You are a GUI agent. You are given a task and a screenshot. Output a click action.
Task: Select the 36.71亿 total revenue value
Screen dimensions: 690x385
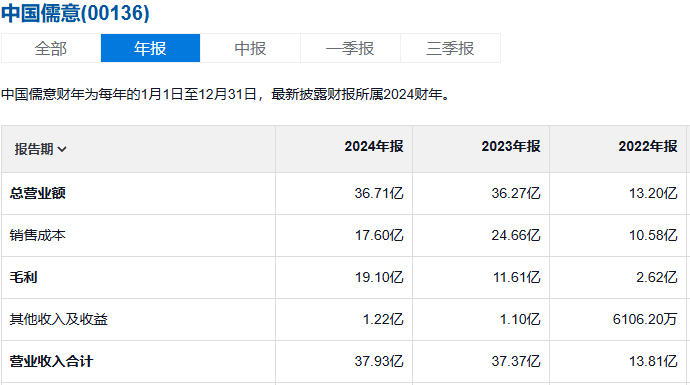tap(379, 193)
